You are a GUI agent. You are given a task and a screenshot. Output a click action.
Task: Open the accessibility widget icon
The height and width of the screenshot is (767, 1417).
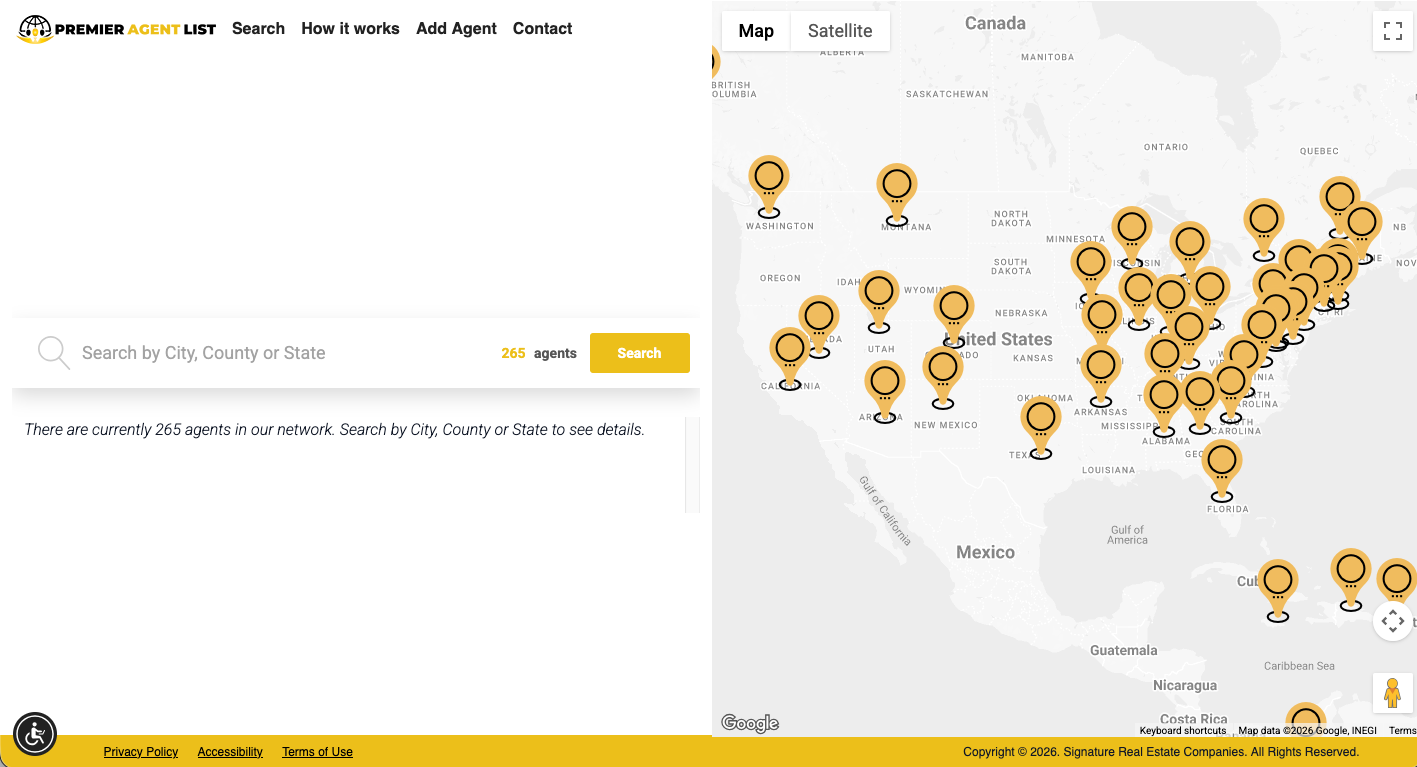tap(35, 735)
